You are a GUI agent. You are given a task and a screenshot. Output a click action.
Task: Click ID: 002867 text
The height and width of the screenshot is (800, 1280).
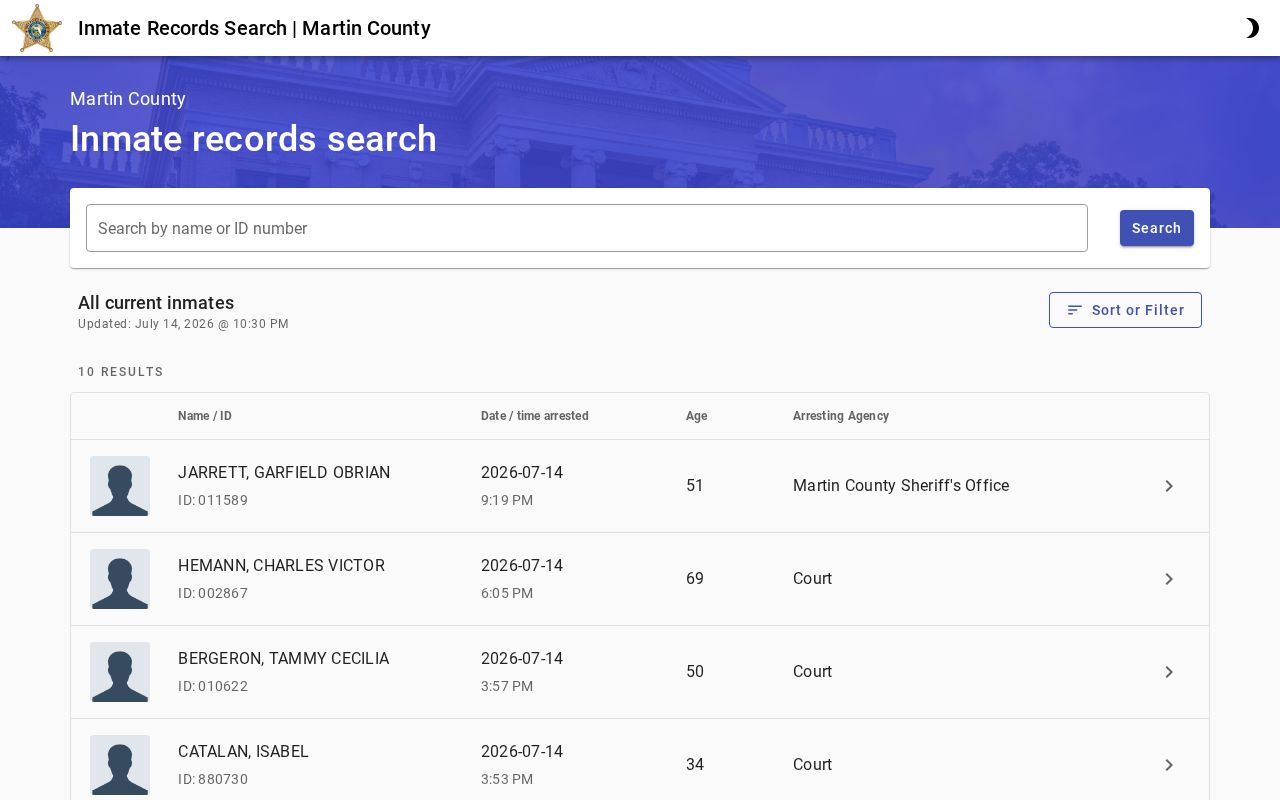[x=213, y=593]
